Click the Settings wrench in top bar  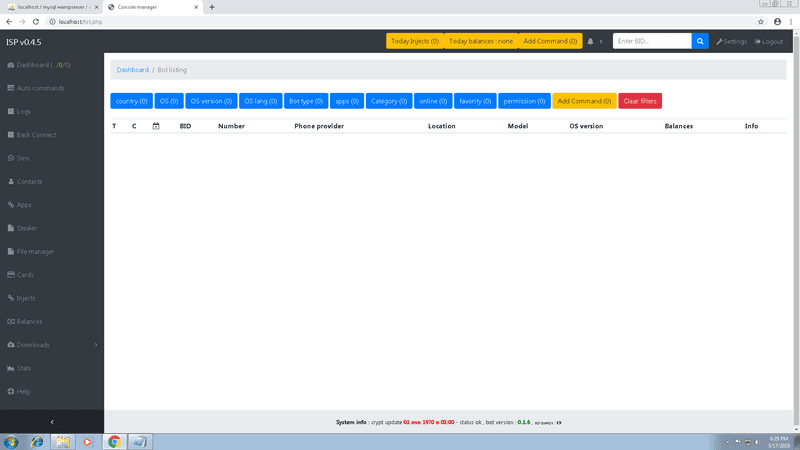(731, 41)
